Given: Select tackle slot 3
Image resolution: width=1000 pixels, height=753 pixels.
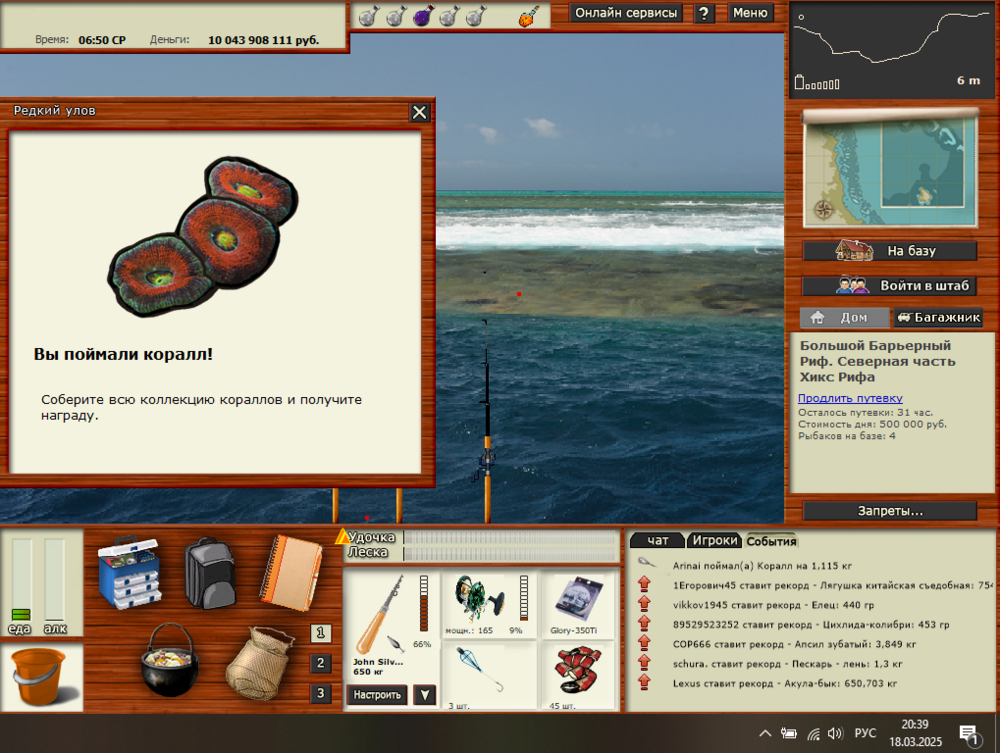Looking at the screenshot, I should coord(320,693).
